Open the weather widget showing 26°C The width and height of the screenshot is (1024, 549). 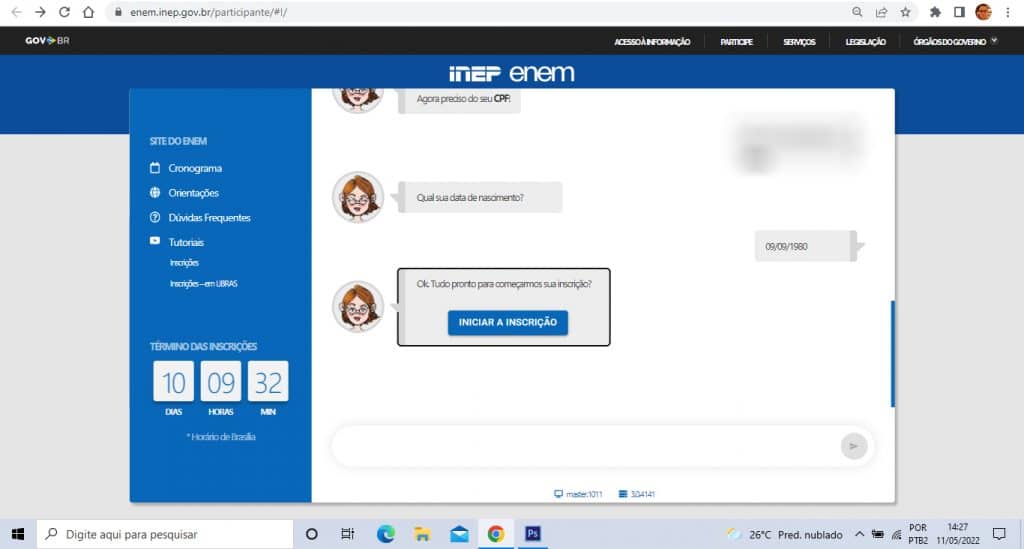(x=785, y=535)
